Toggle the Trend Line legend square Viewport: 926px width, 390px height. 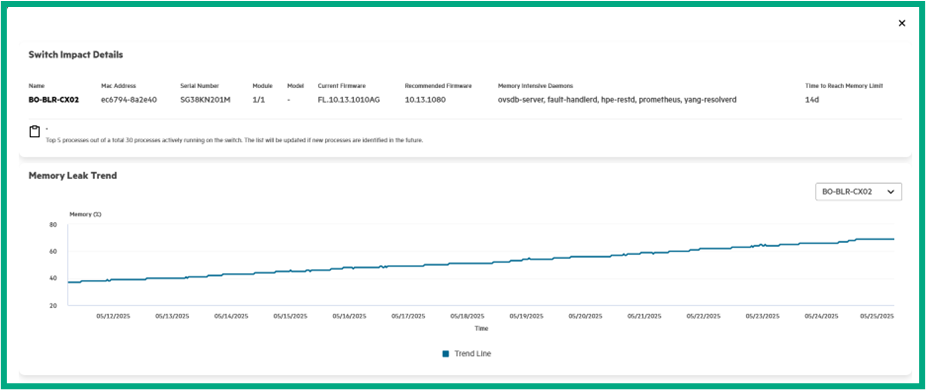coord(446,353)
